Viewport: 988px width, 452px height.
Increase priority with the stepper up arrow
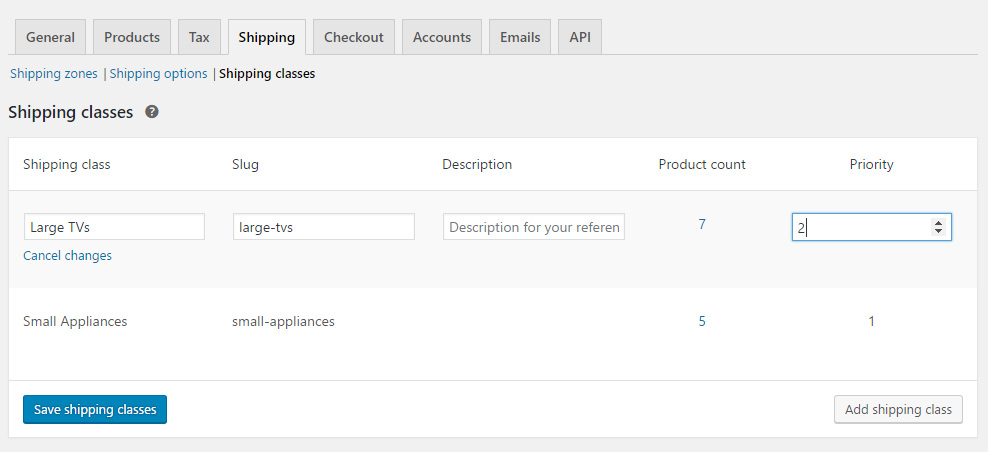point(938,223)
